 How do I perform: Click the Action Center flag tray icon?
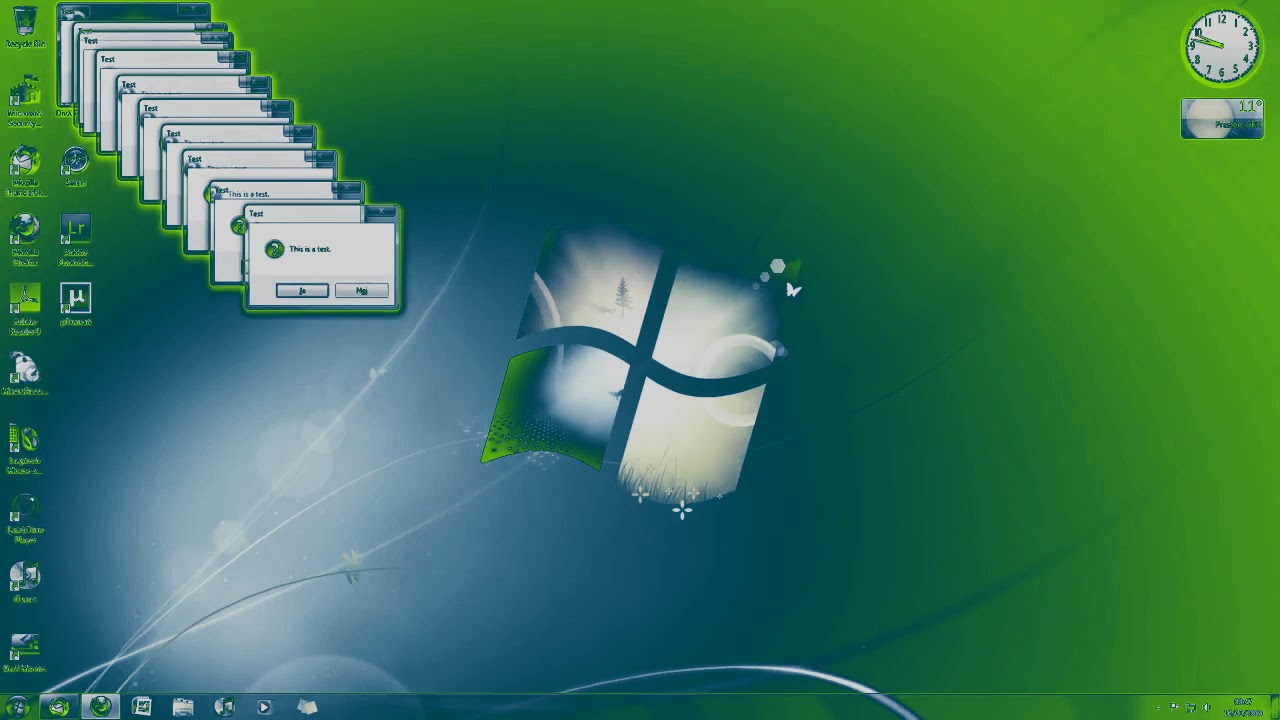point(1175,708)
